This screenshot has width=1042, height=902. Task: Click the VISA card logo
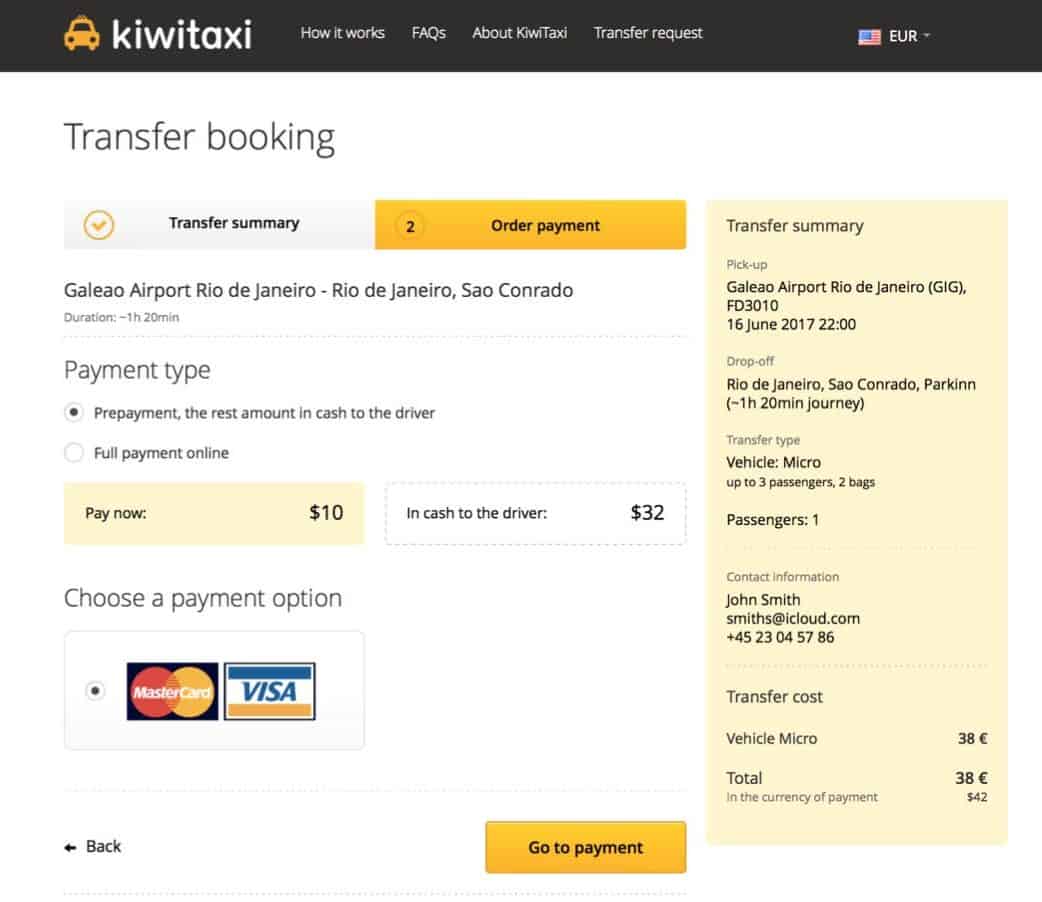tap(270, 691)
